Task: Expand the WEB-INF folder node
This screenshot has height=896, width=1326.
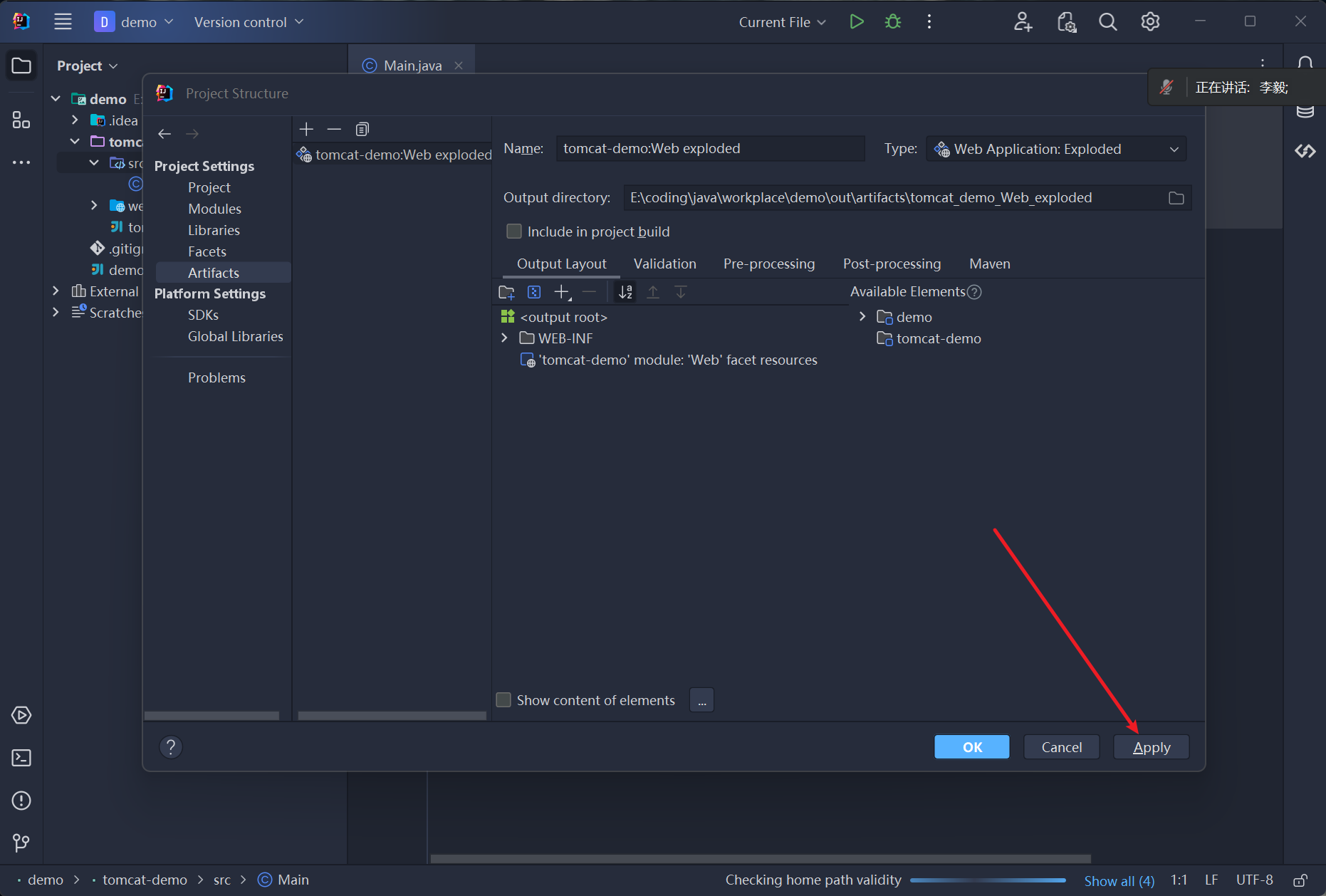Action: (504, 338)
